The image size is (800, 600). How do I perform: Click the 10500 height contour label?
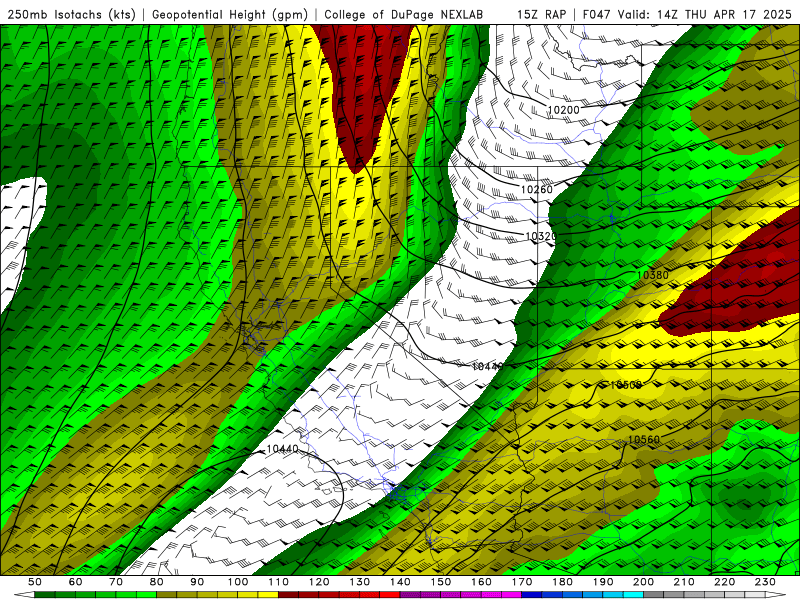click(x=626, y=385)
